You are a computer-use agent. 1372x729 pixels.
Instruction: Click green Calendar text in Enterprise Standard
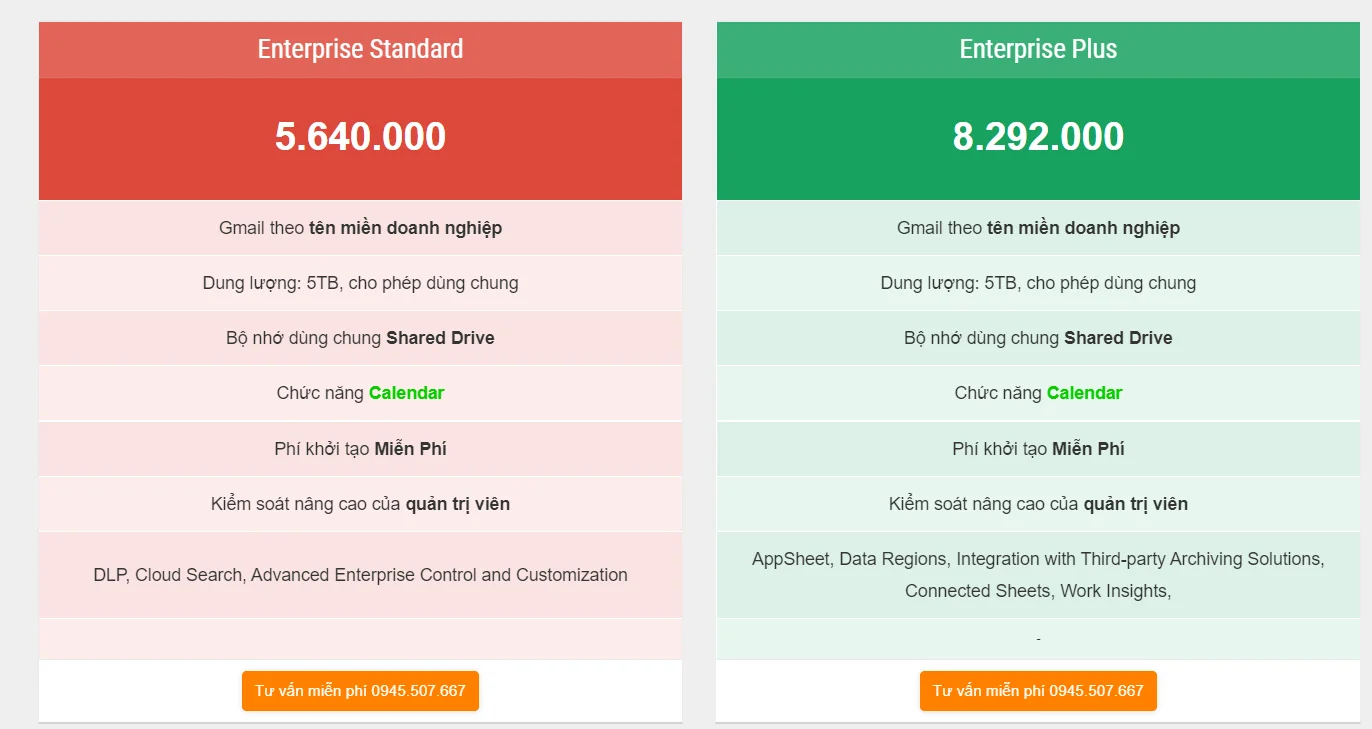(x=406, y=393)
